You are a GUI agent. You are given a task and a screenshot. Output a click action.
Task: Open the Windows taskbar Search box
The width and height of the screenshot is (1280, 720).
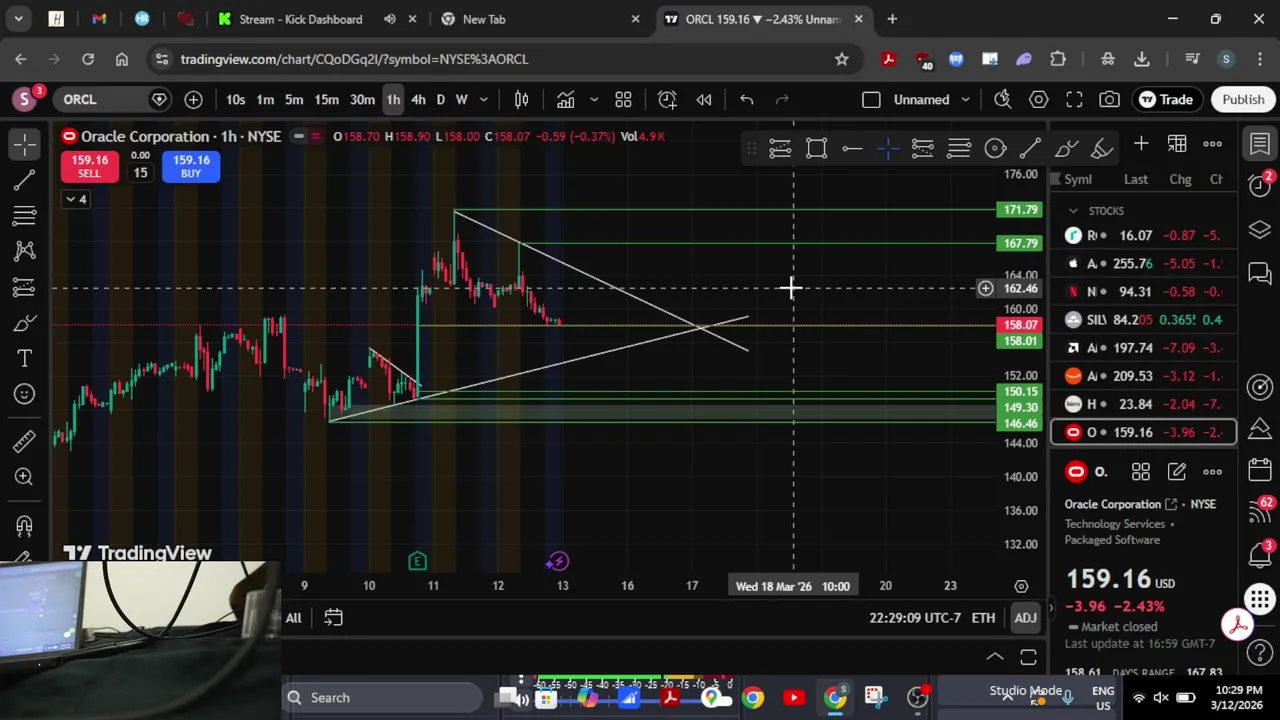(x=384, y=697)
